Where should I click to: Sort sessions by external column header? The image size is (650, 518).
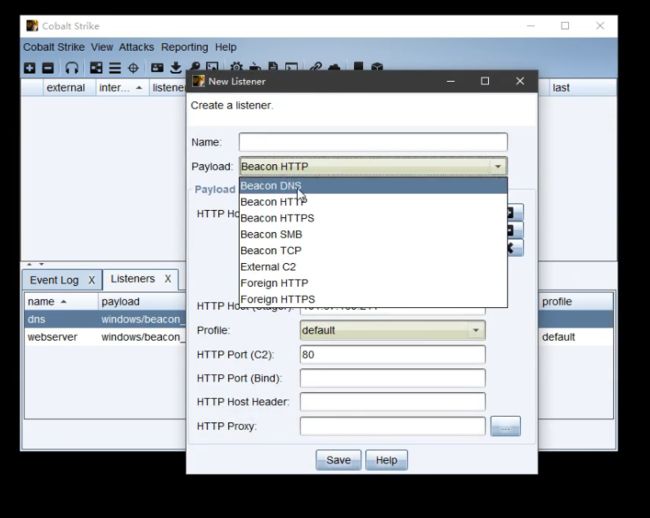click(x=69, y=88)
